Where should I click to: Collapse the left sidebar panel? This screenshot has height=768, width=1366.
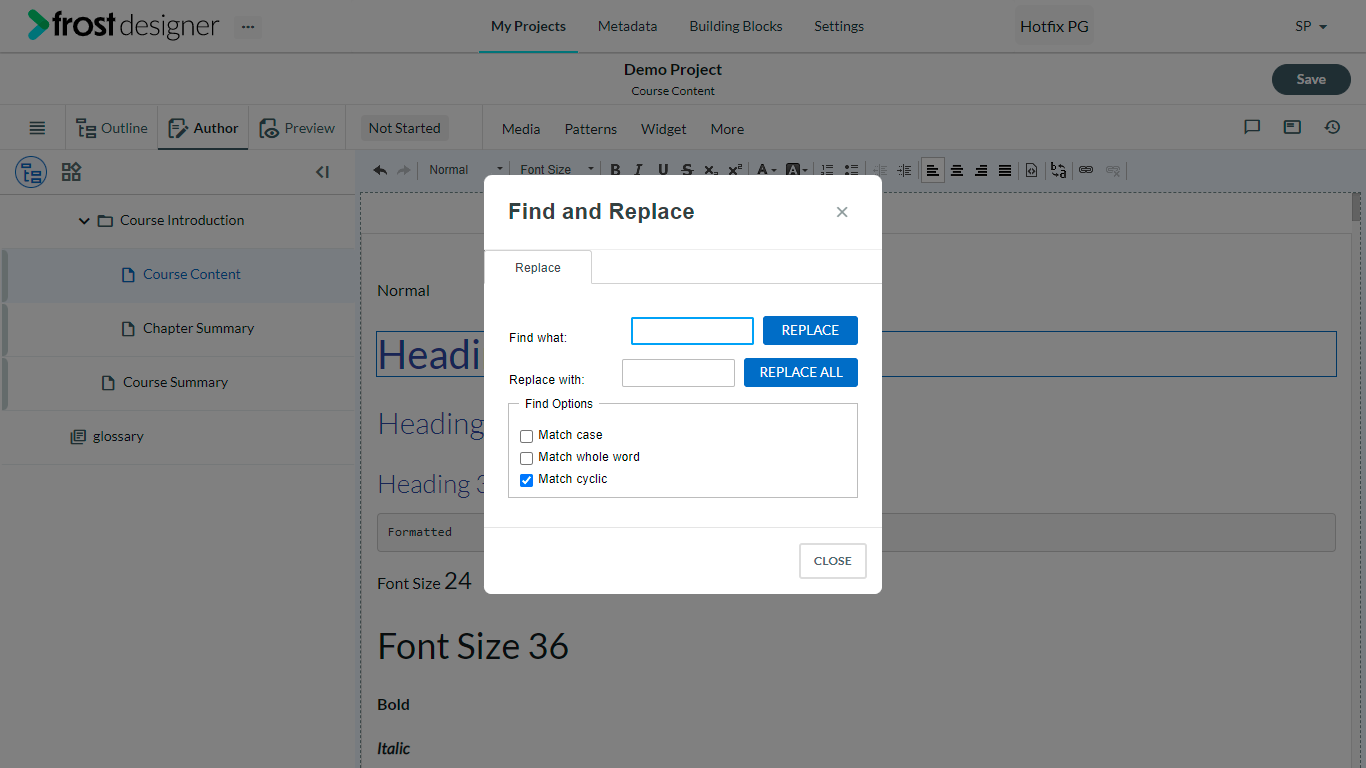point(322,172)
